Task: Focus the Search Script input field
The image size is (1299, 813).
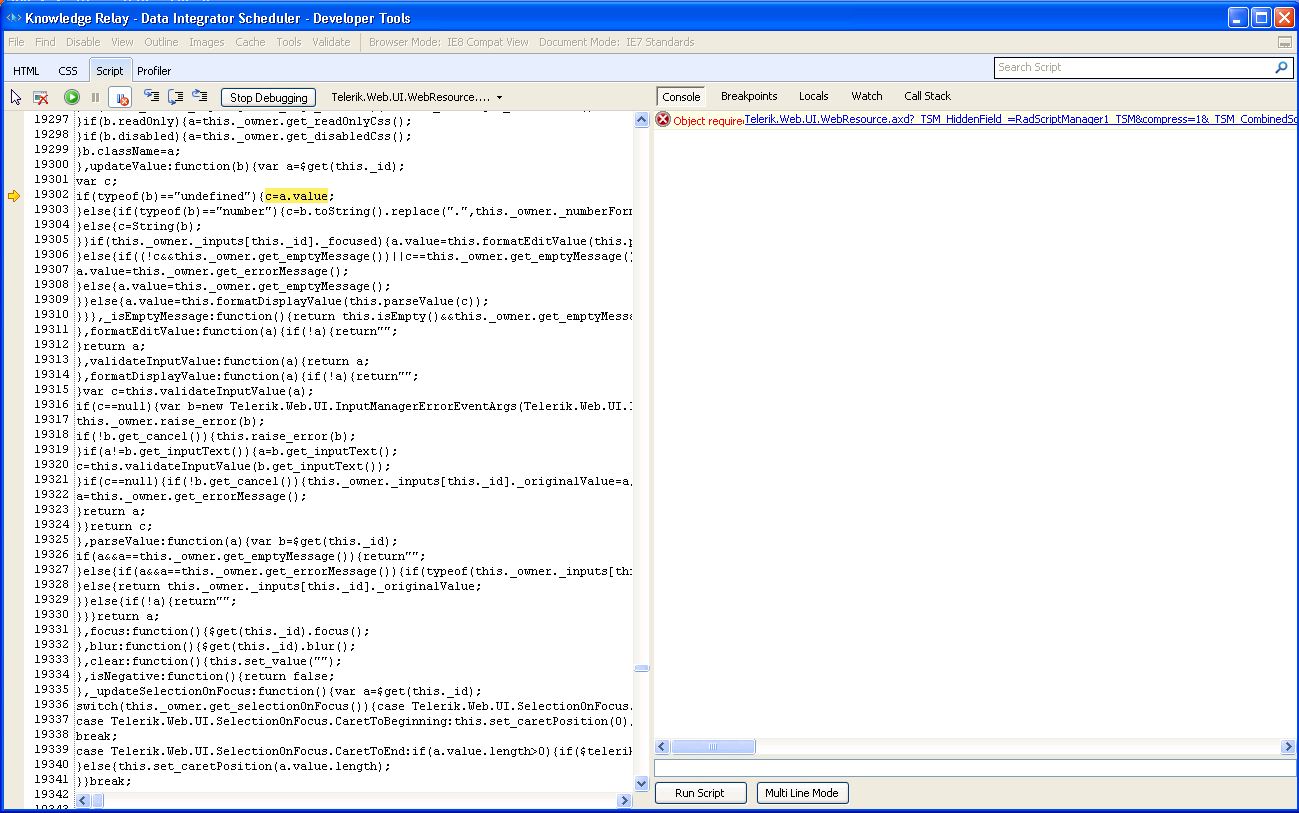Action: pyautogui.click(x=1134, y=68)
